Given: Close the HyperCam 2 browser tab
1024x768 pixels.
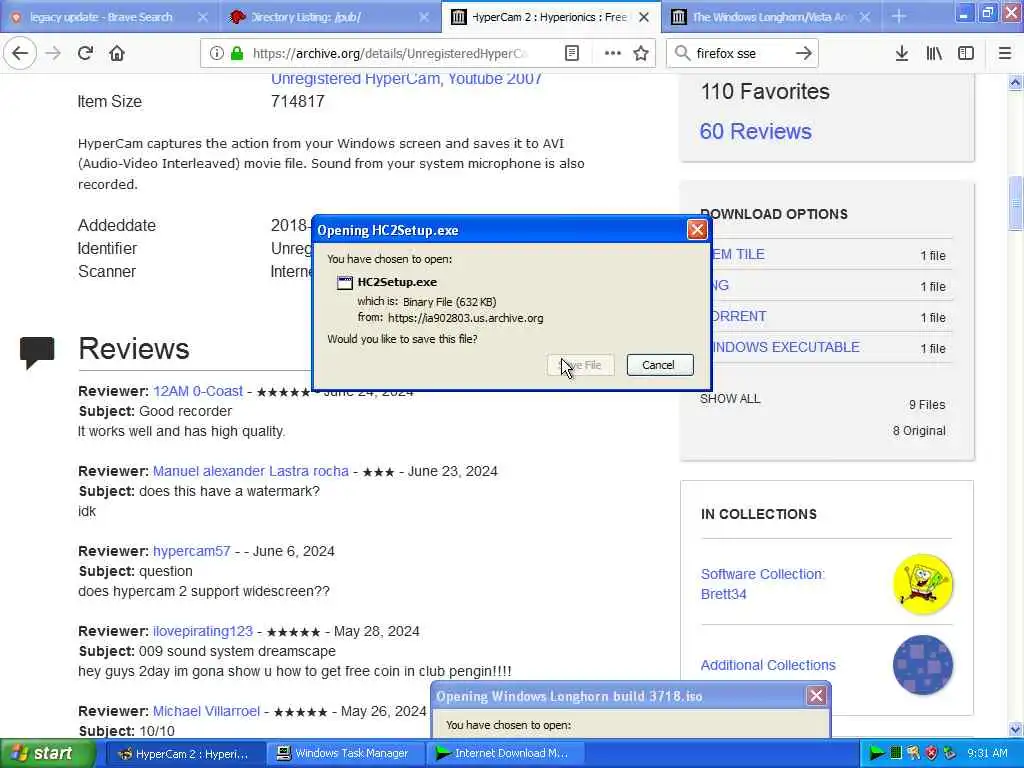Looking at the screenshot, I should [644, 17].
